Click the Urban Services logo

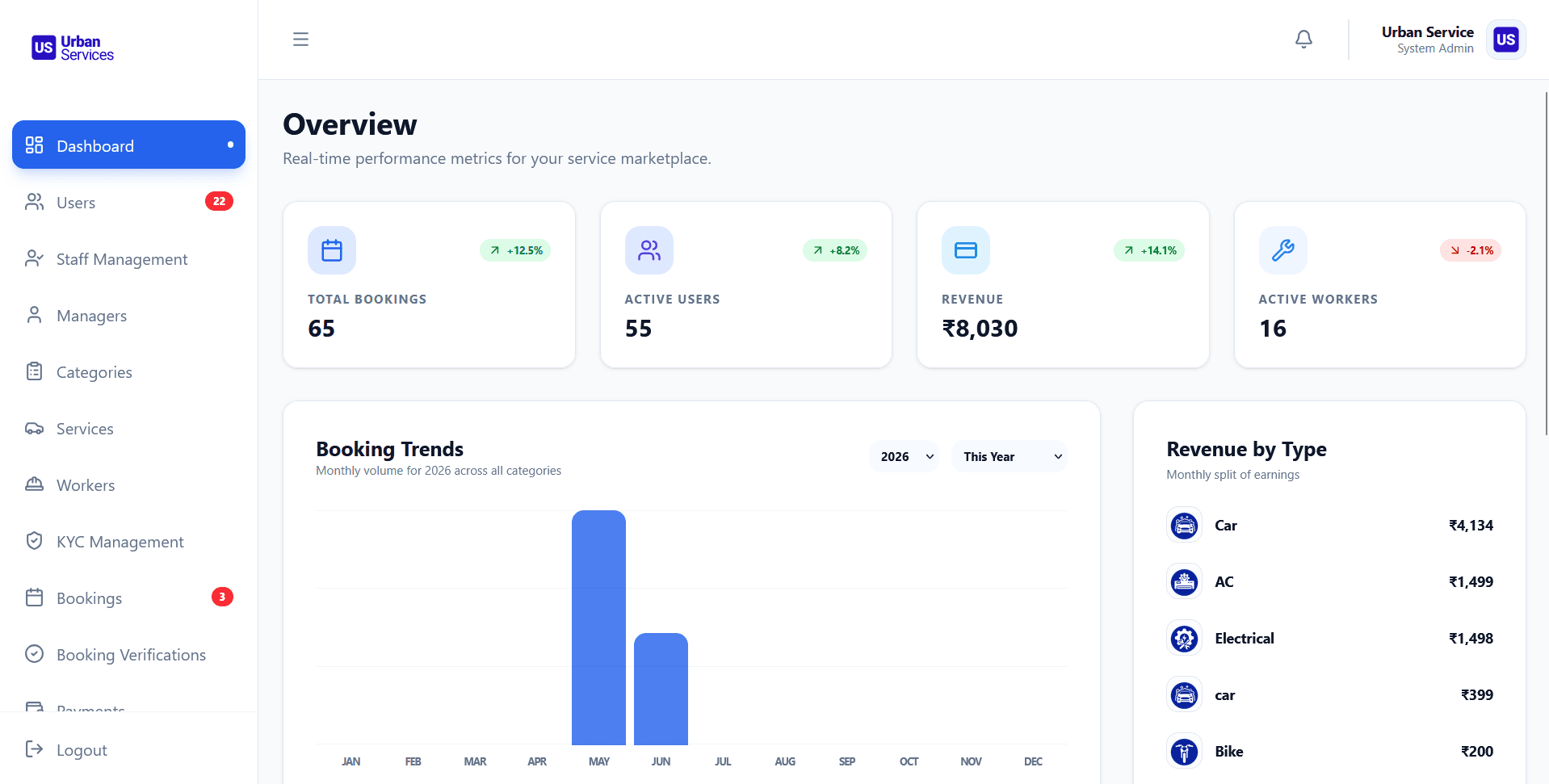(x=73, y=48)
